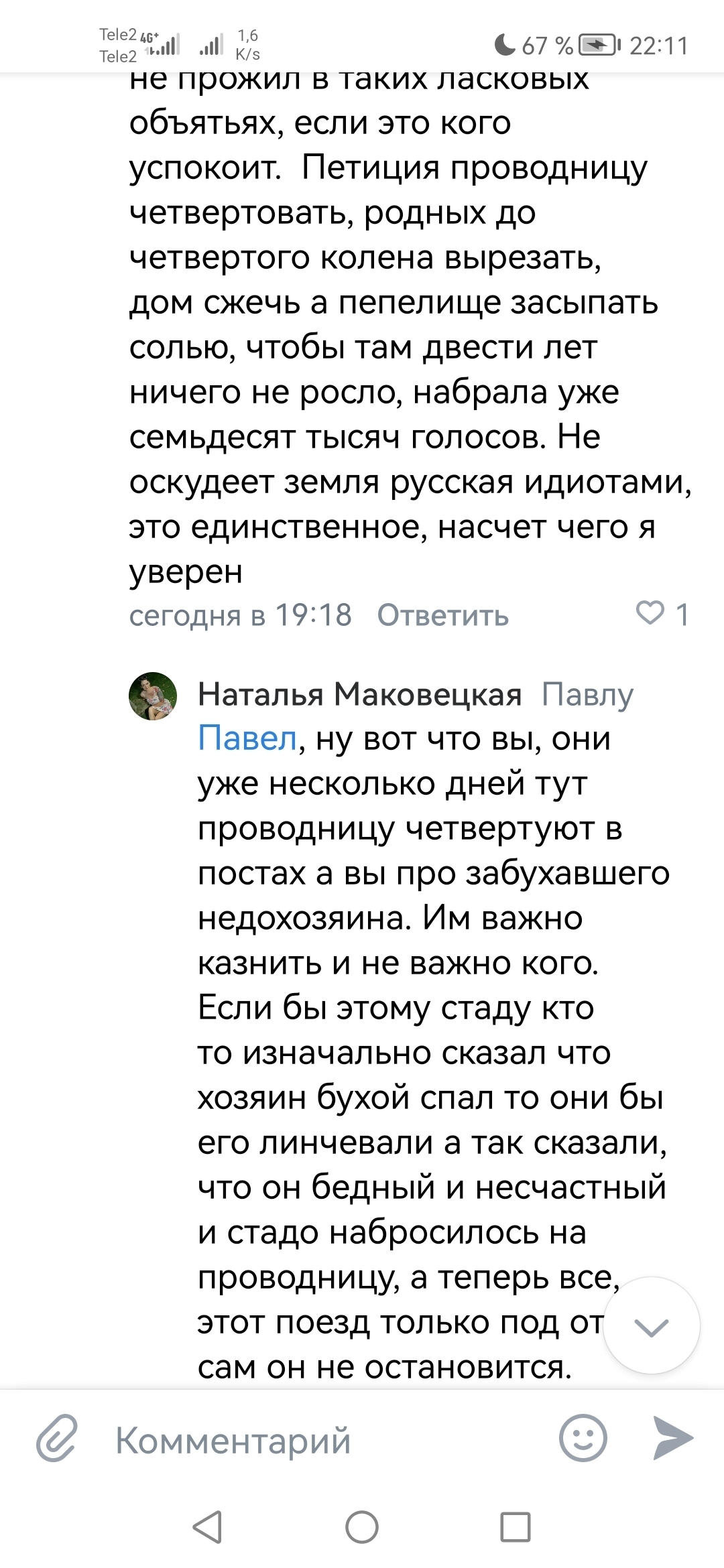Tap the battery status icon
Viewport: 724px width, 1568px height.
(599, 45)
